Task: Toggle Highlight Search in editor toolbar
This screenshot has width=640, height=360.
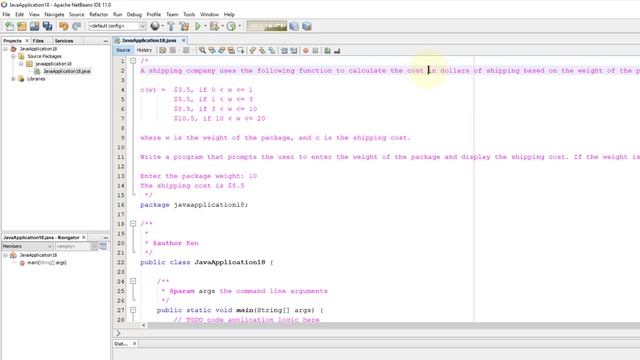Action: [x=231, y=50]
